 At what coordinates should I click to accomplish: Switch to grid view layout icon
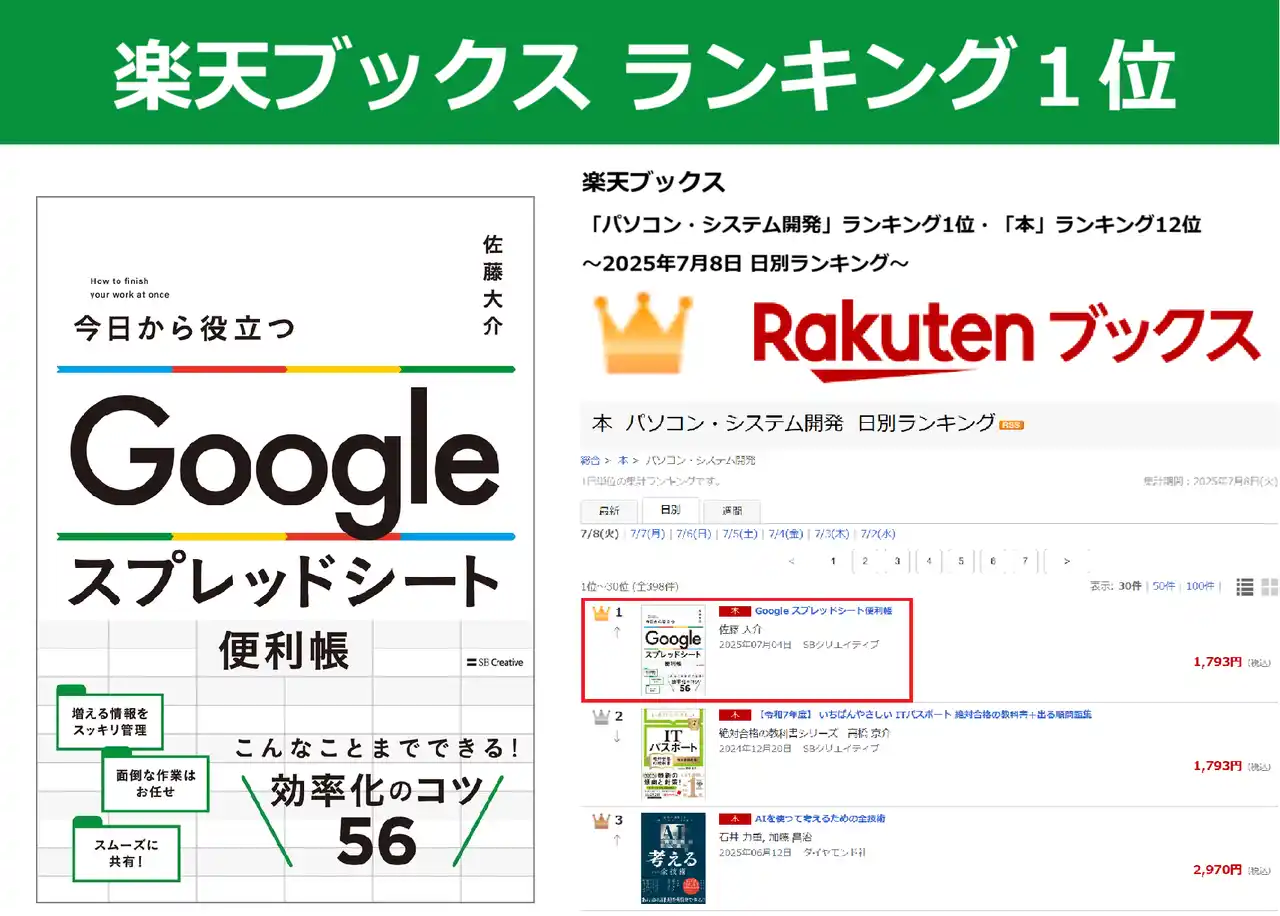click(1270, 587)
